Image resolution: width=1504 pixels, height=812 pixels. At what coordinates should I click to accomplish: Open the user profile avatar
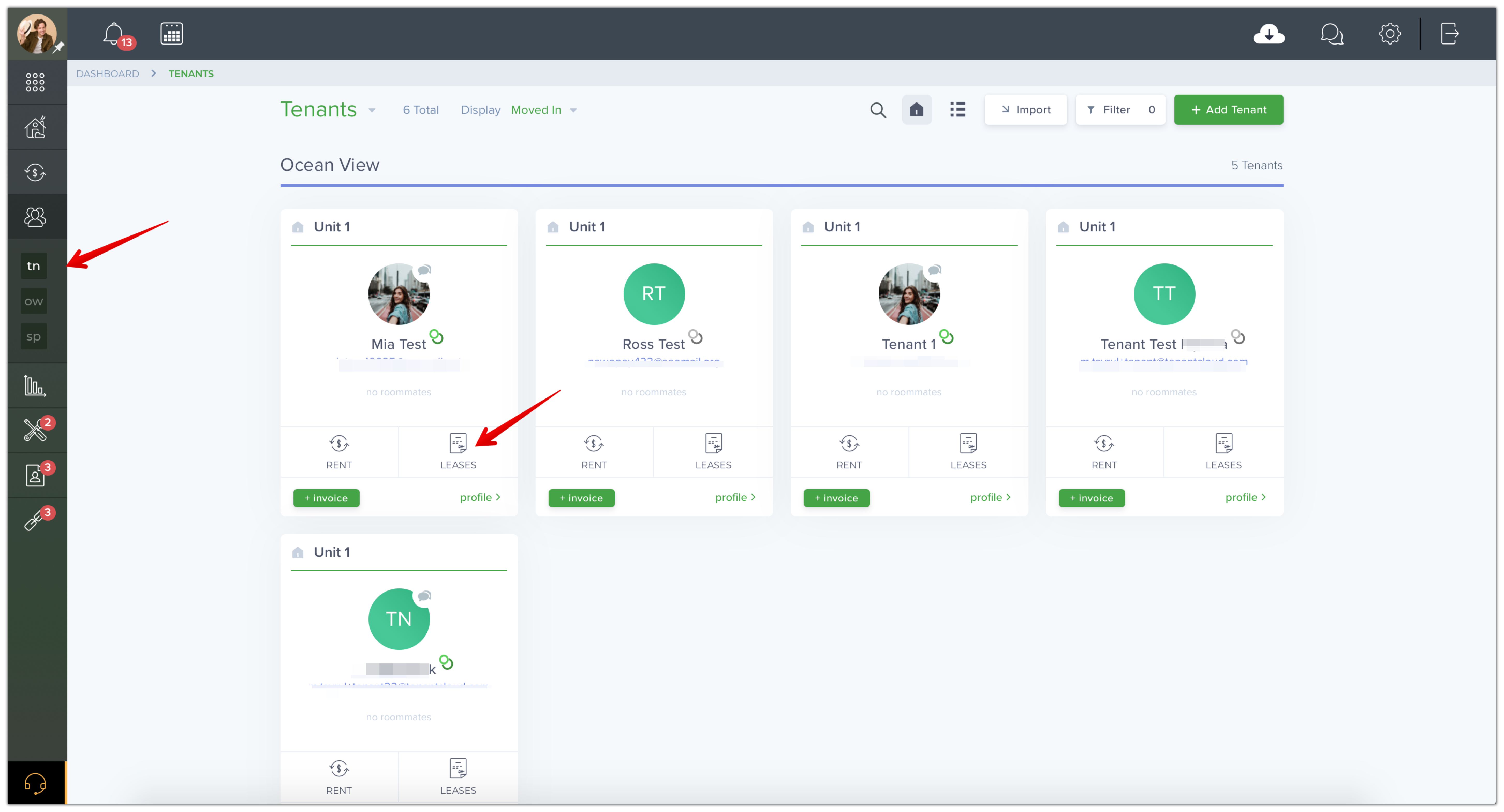pos(37,33)
